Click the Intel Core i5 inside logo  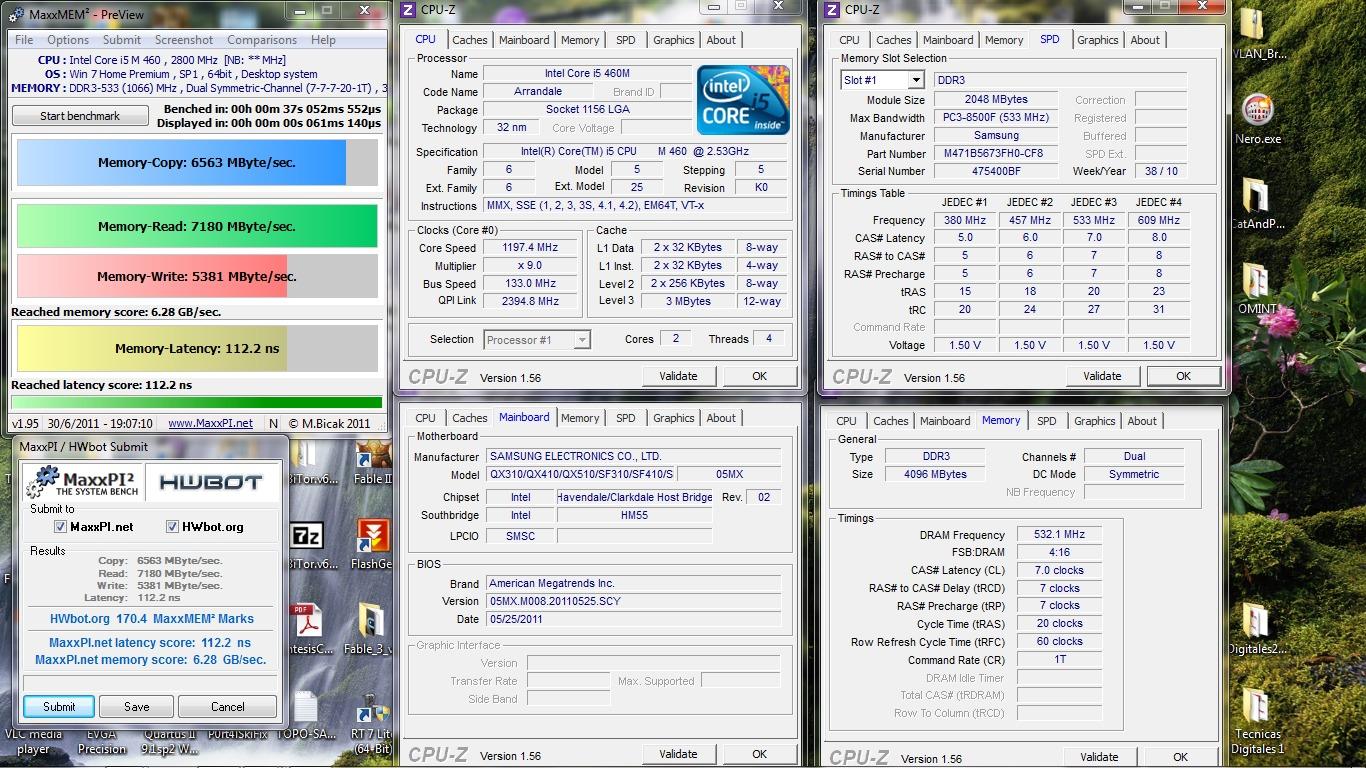click(x=743, y=99)
